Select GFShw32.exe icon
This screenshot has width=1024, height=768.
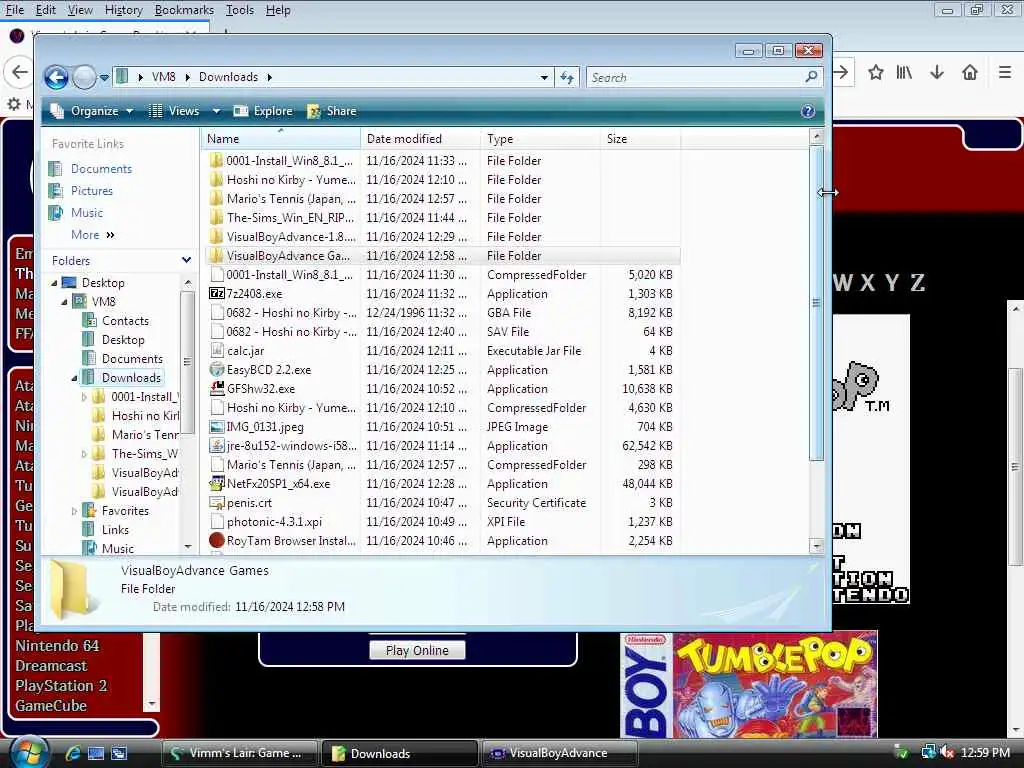217,389
